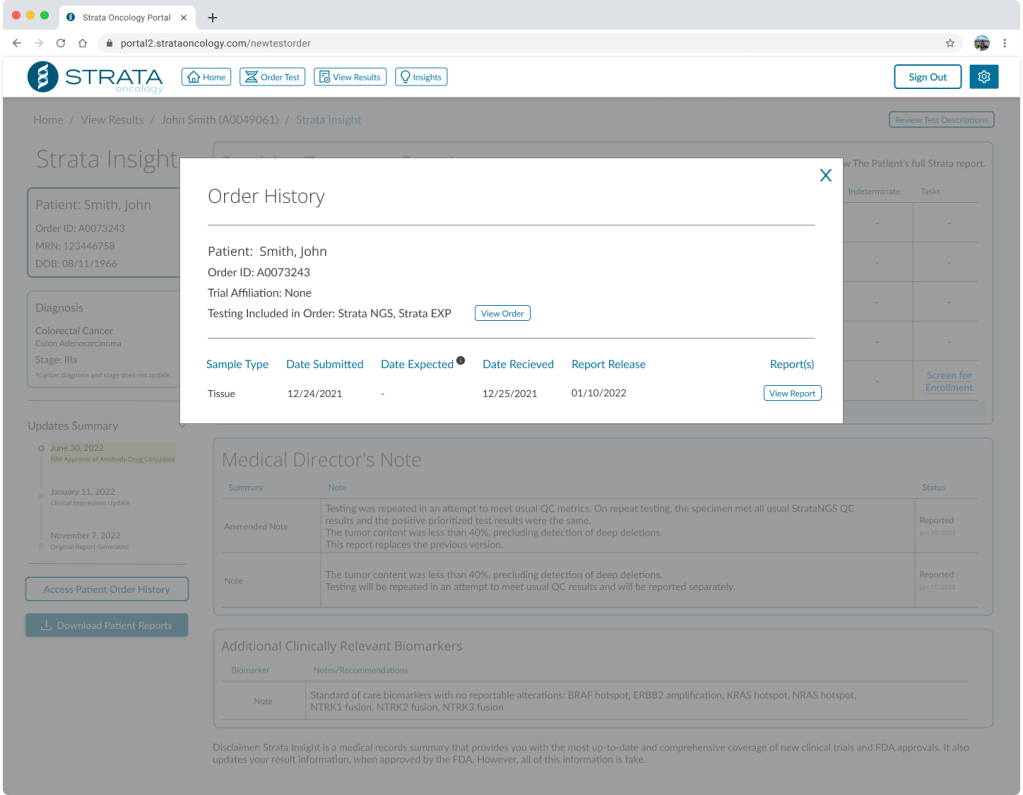Image resolution: width=1023 pixels, height=795 pixels.
Task: Click the Sign Out button
Action: (927, 77)
